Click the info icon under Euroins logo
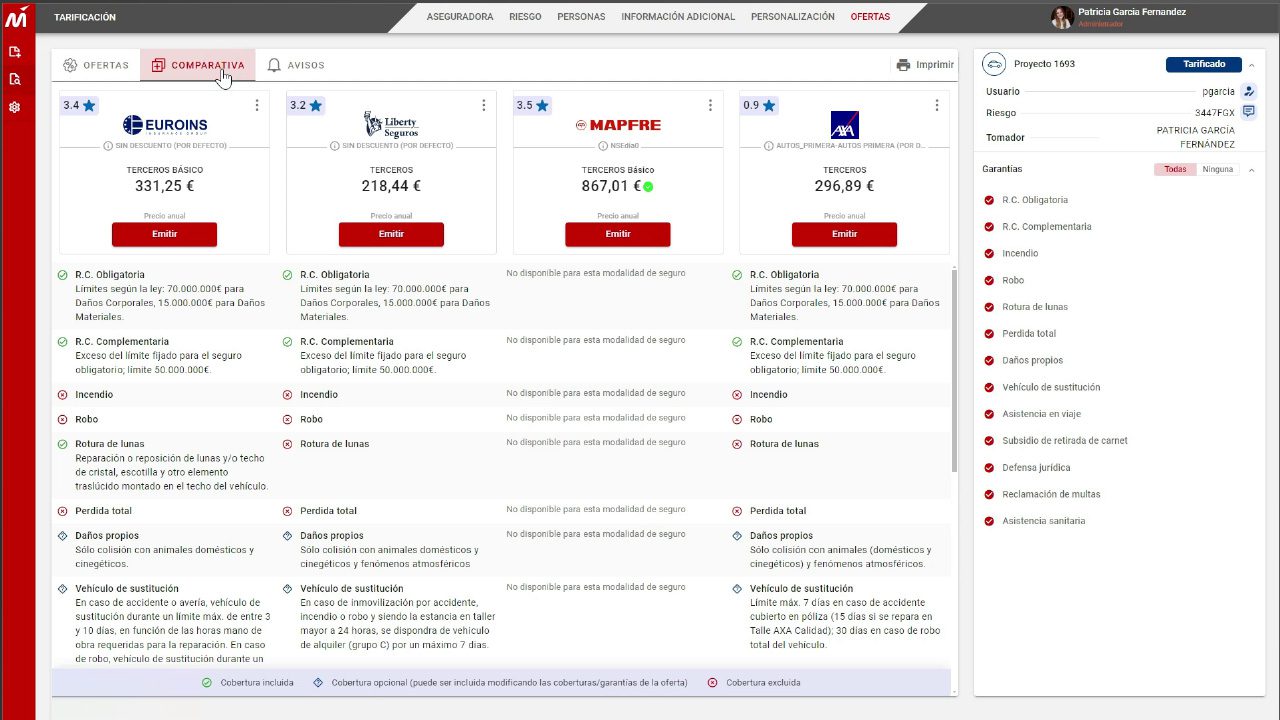Viewport: 1280px width, 720px height. pyautogui.click(x=108, y=146)
